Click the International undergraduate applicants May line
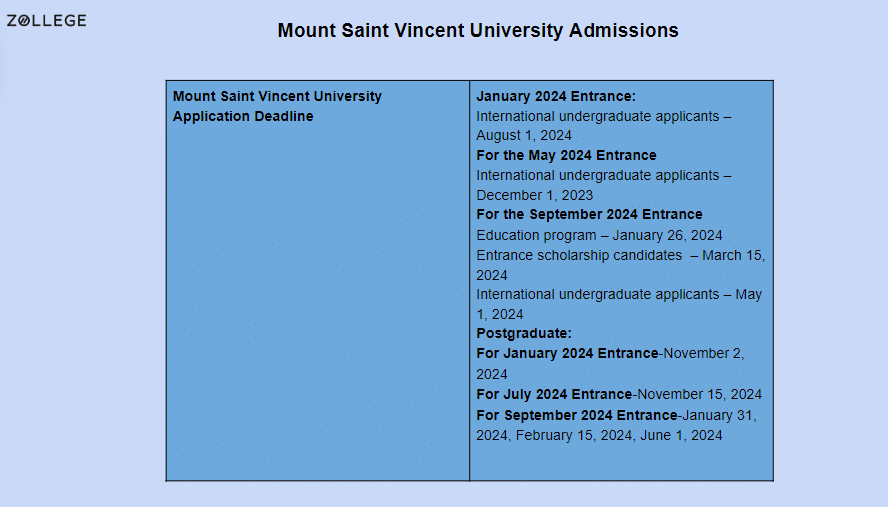 click(619, 304)
